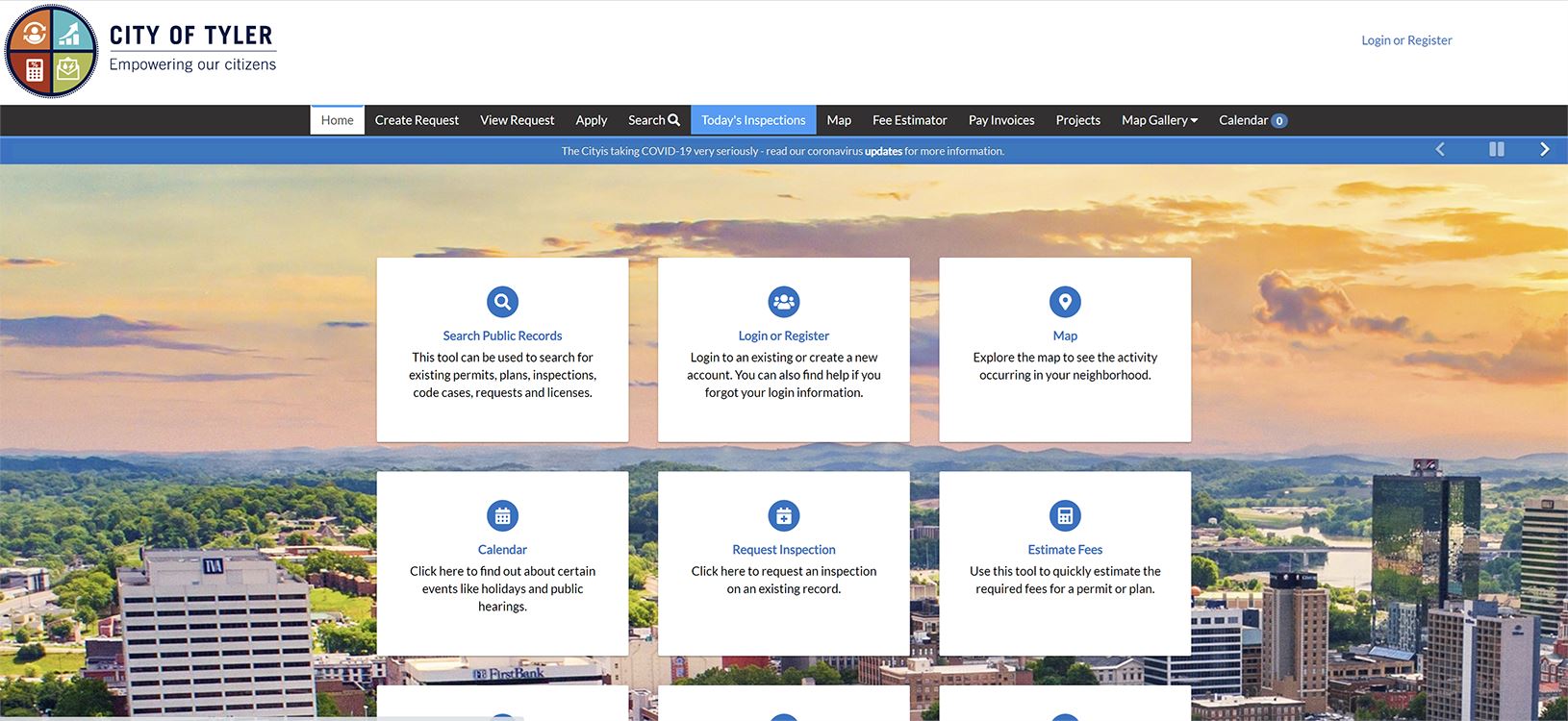Open Calendar menu item with badge
The width and height of the screenshot is (1568, 721).
[1252, 120]
